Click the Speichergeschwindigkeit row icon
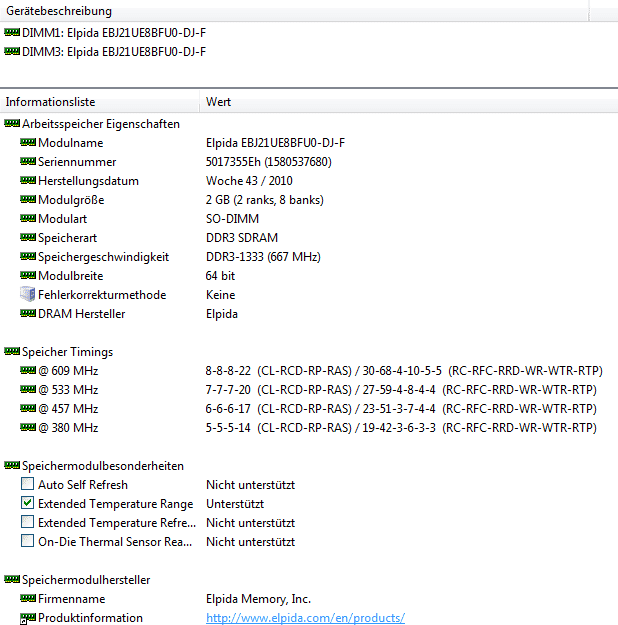 [28, 256]
